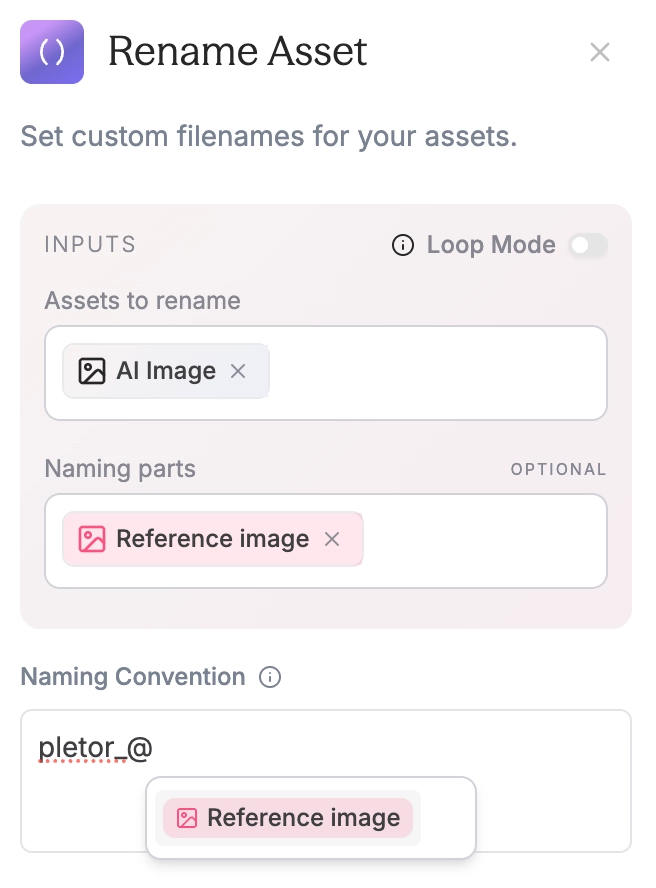The image size is (656, 888).
Task: Click the Naming Convention label
Action: [133, 677]
